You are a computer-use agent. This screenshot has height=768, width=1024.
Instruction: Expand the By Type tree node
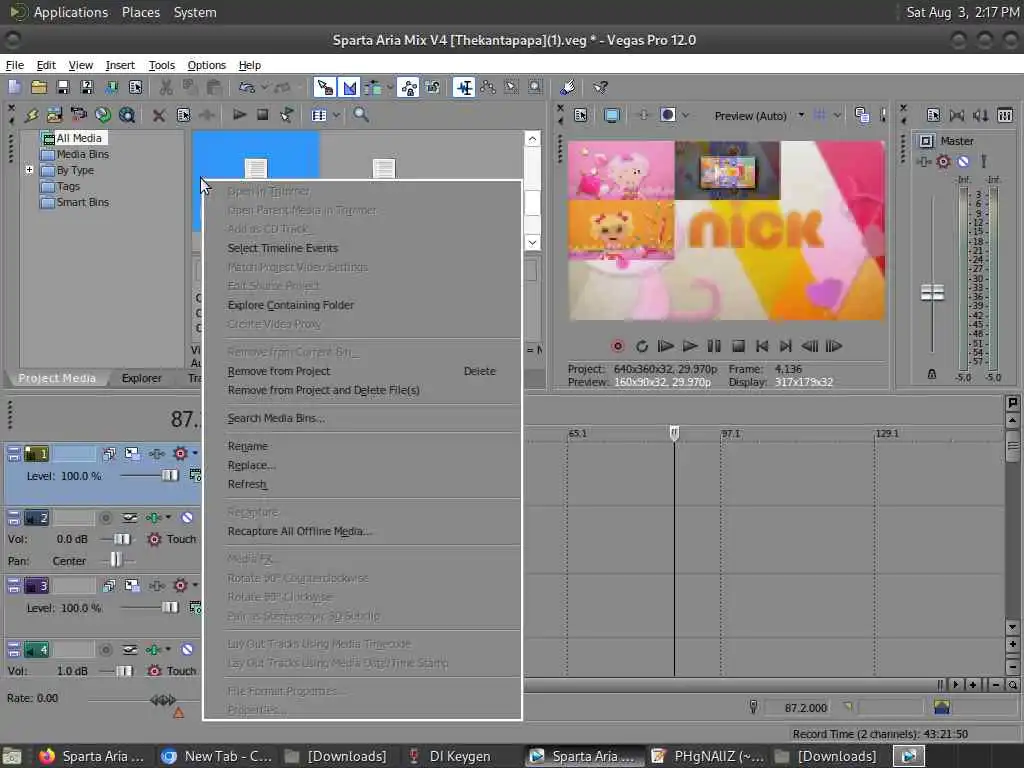tap(29, 170)
